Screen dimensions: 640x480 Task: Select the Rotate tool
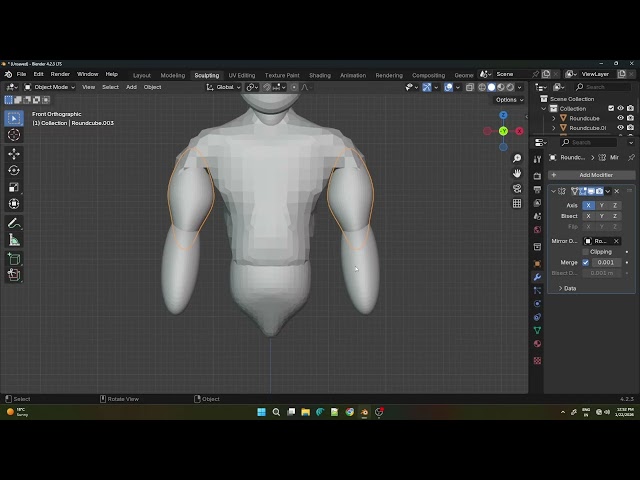pyautogui.click(x=14, y=170)
